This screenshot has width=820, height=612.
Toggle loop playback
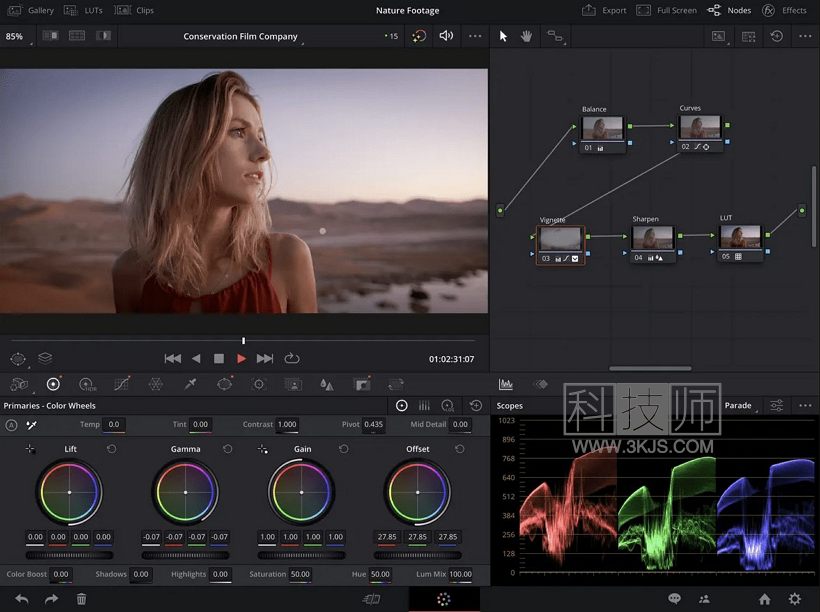292,359
